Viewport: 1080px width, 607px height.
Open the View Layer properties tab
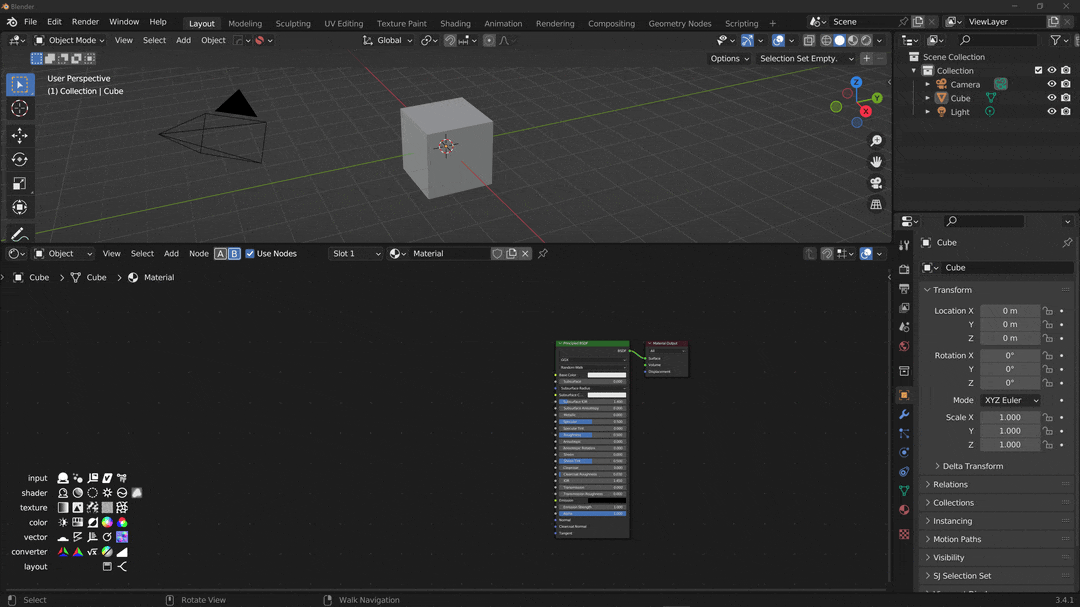pos(904,308)
